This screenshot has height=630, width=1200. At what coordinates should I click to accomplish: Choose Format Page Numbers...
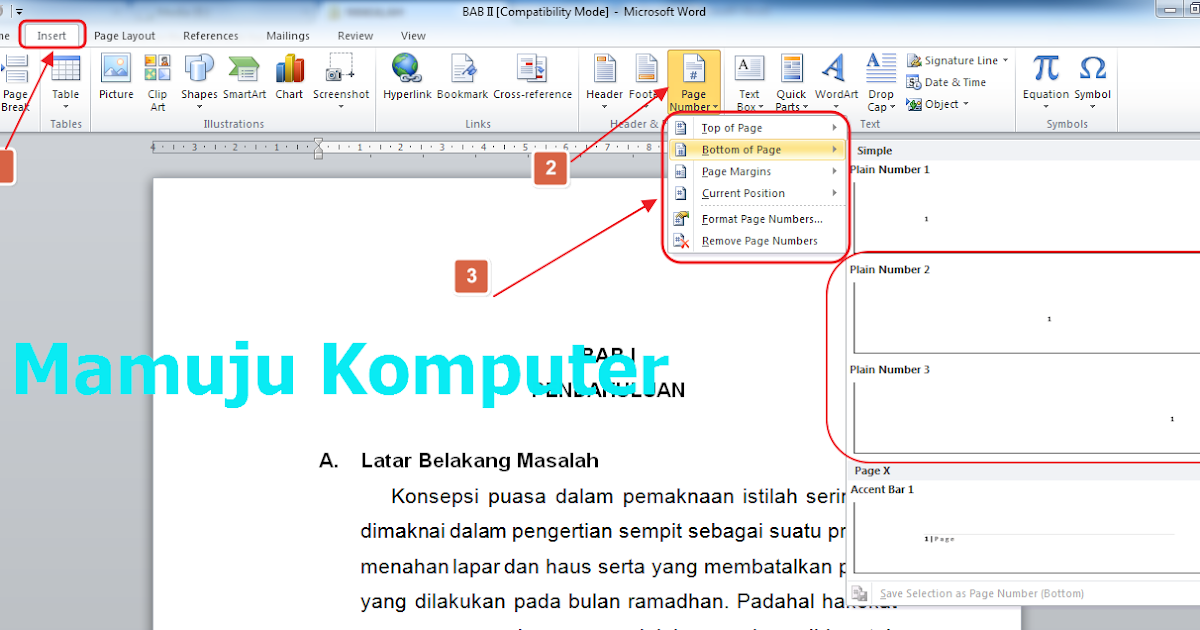(758, 219)
